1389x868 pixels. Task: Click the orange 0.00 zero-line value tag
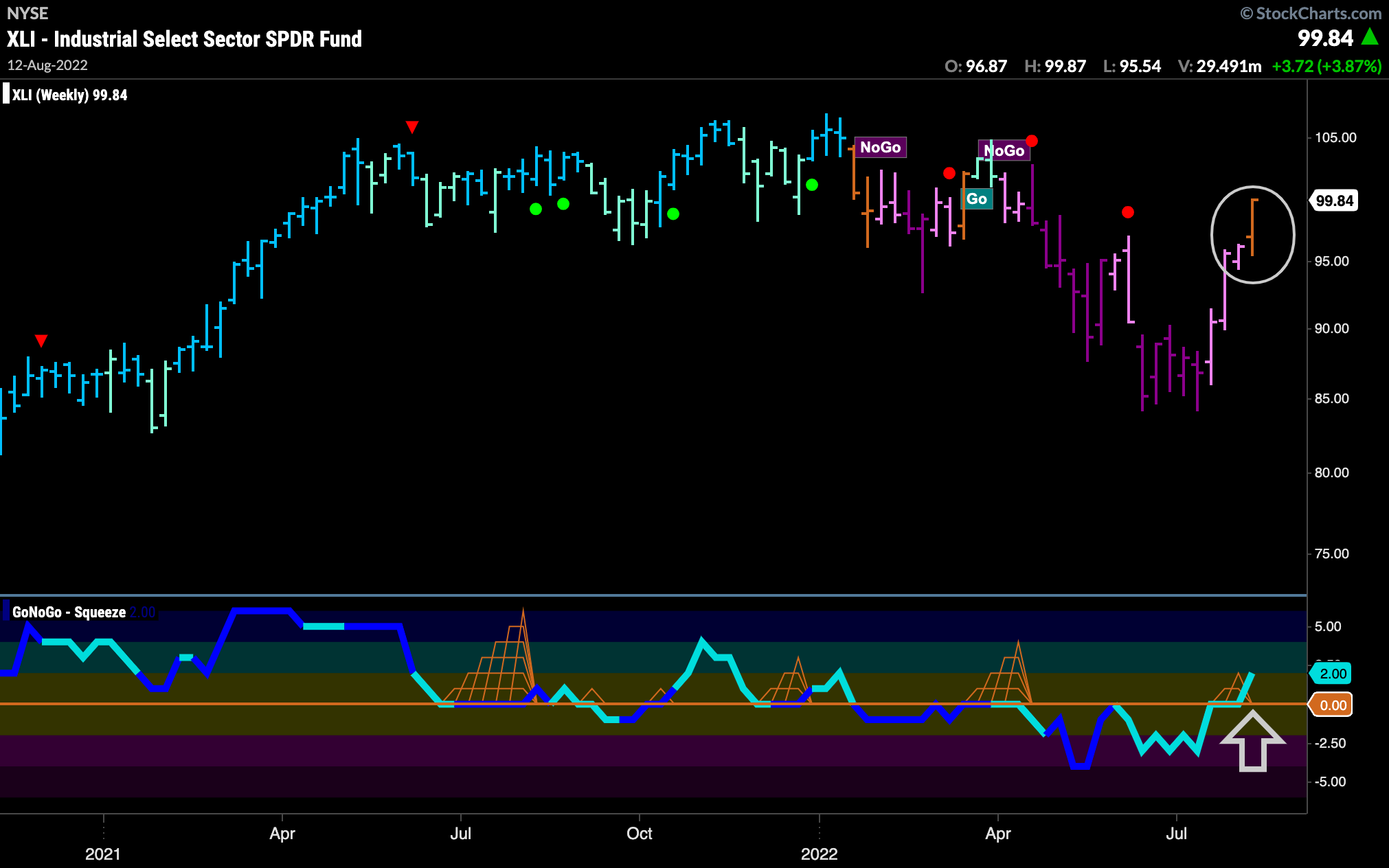point(1333,705)
